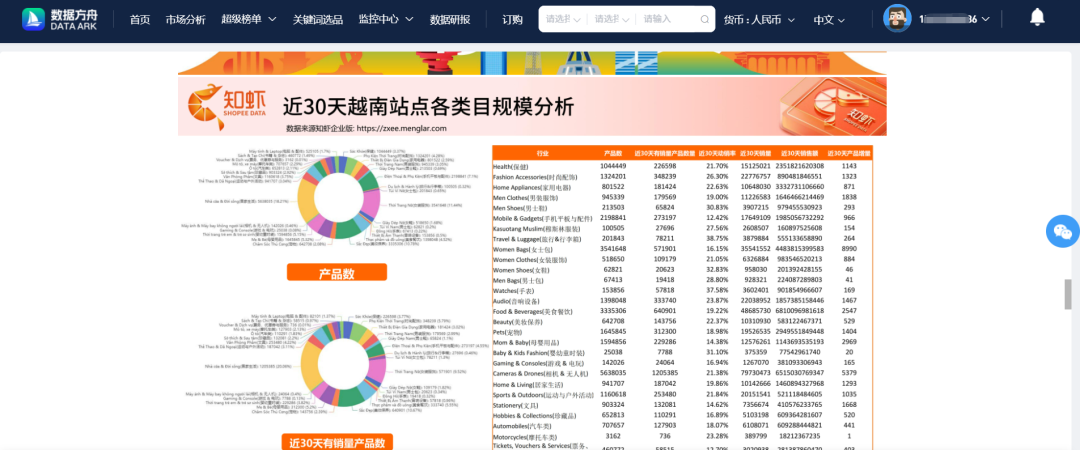Image resolution: width=1080 pixels, height=450 pixels.
Task: Select the Cameras & Drones row
Action: pos(683,373)
